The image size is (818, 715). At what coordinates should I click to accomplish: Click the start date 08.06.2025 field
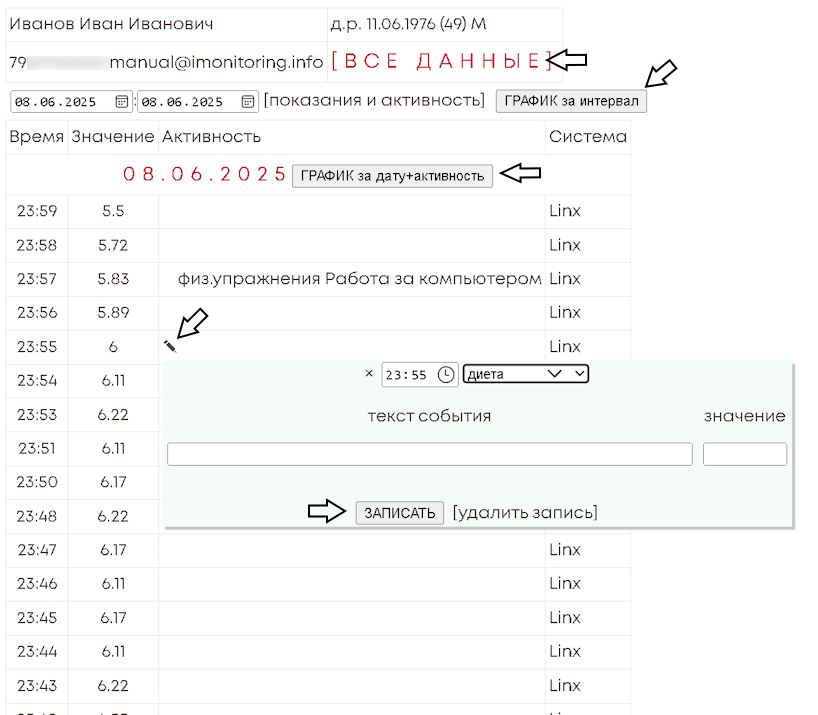60,101
